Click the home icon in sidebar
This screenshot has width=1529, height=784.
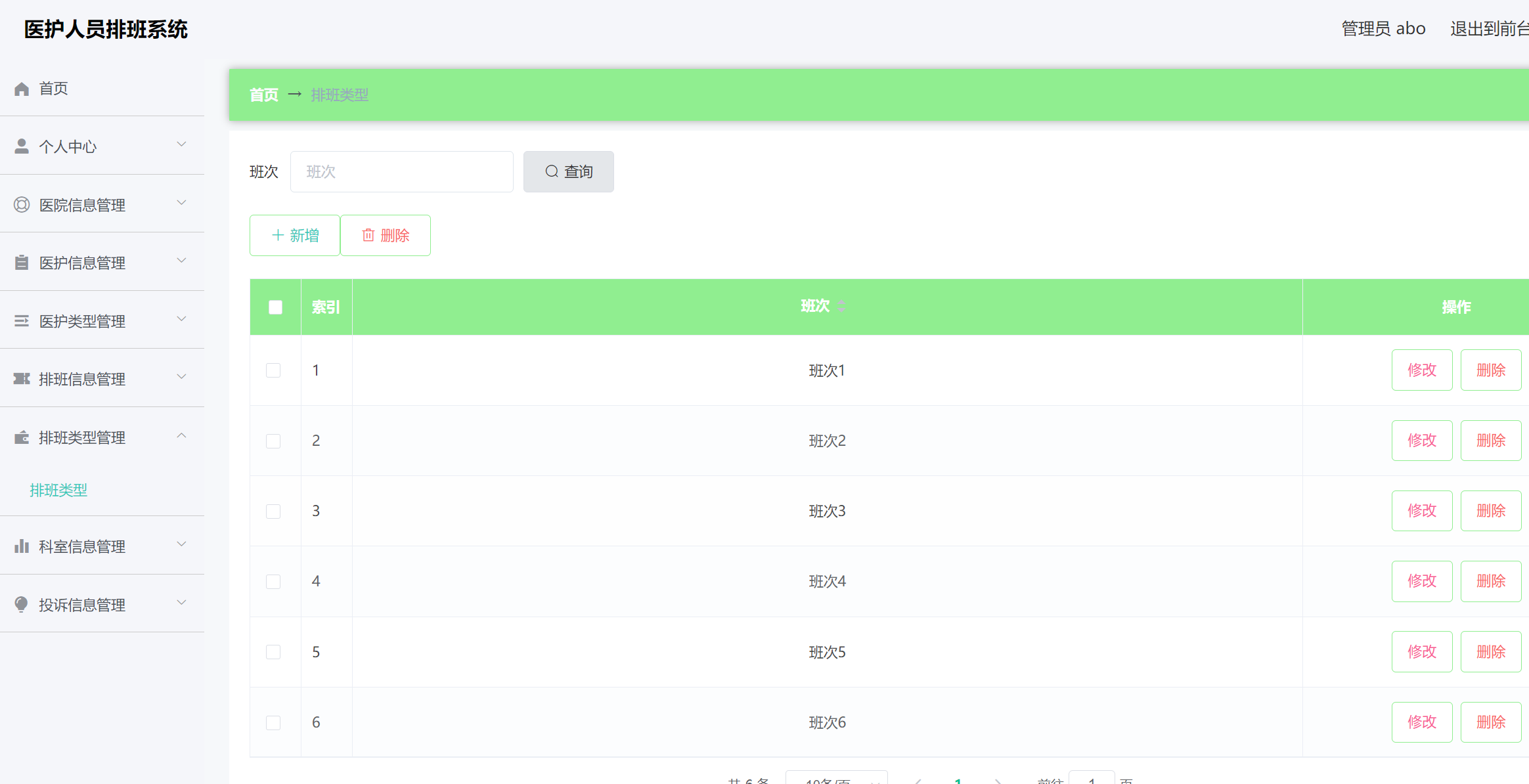coord(22,89)
